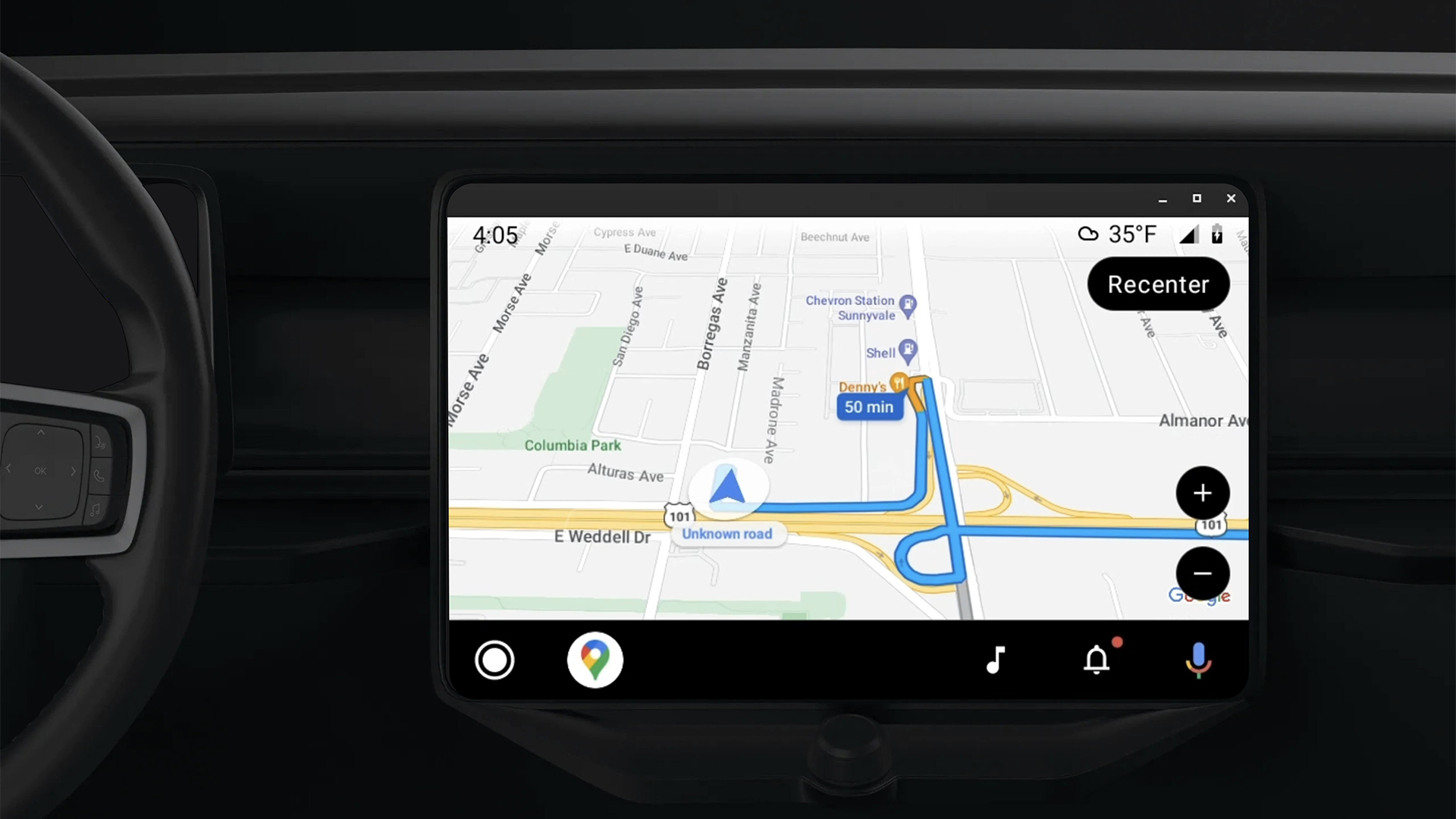The height and width of the screenshot is (819, 1456).
Task: Tap the voice assistant microphone icon
Action: (x=1198, y=660)
